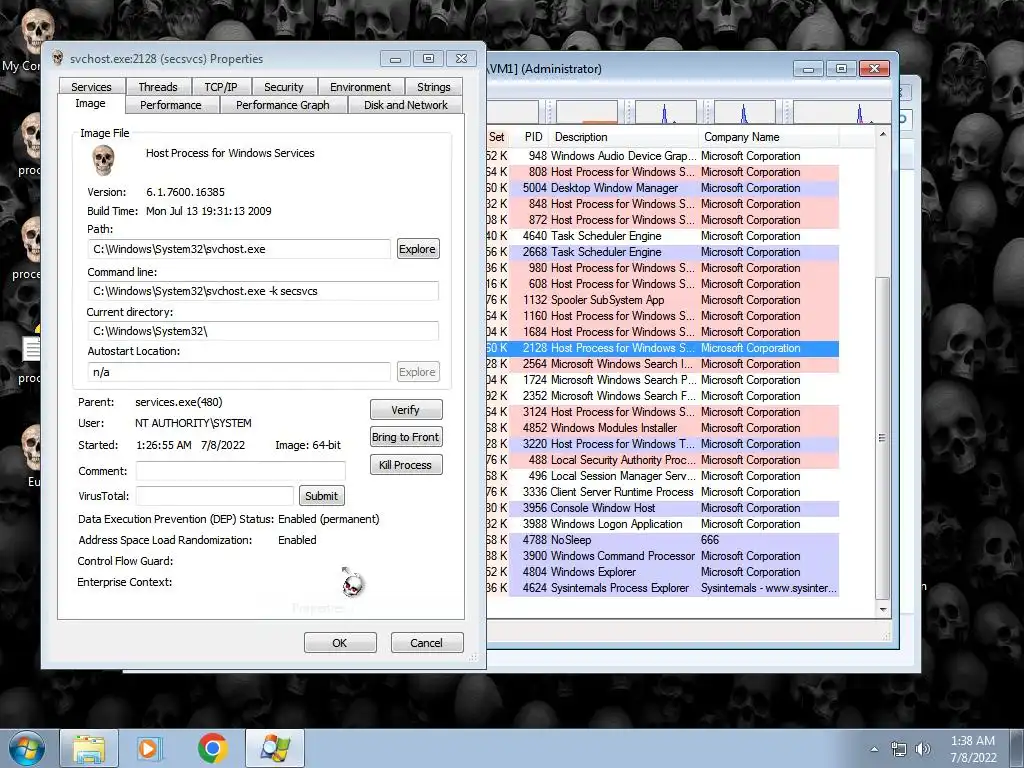Cancel the Properties dialog

(426, 643)
